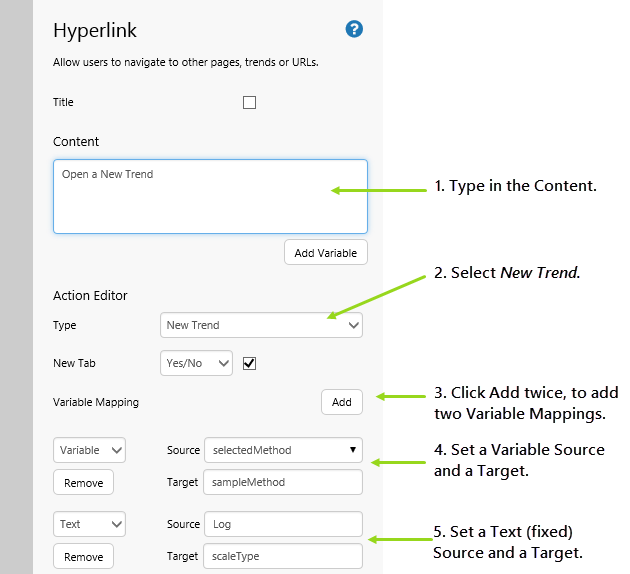Click the Content section label
630x574 pixels.
pos(76,142)
